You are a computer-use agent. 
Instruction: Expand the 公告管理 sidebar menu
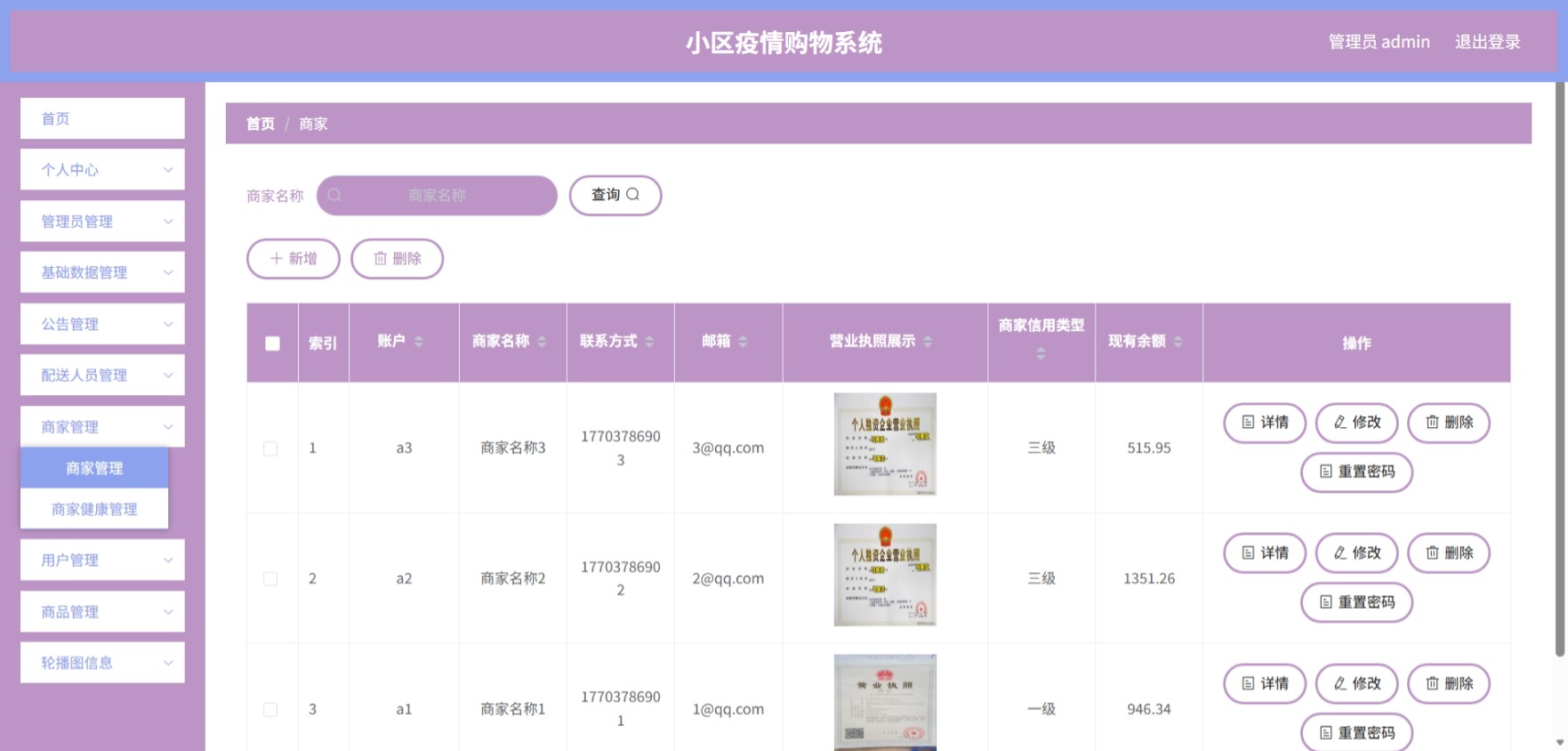(x=102, y=324)
